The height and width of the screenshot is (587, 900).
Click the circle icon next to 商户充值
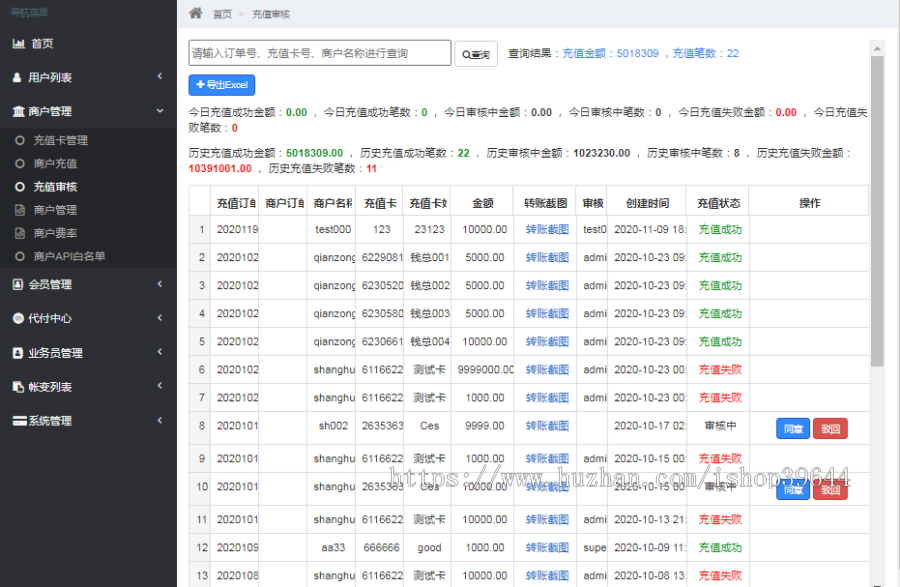click(x=20, y=164)
